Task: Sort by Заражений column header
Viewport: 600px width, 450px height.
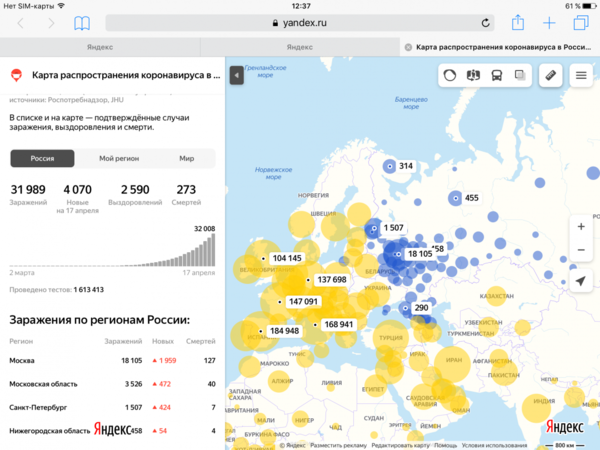Action: tap(123, 341)
